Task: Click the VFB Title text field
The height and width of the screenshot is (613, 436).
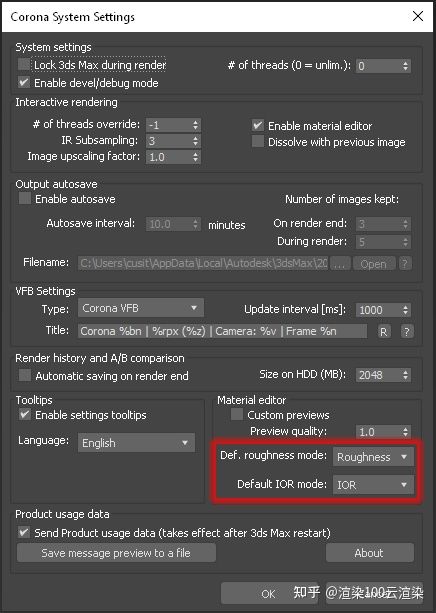Action: click(x=222, y=331)
